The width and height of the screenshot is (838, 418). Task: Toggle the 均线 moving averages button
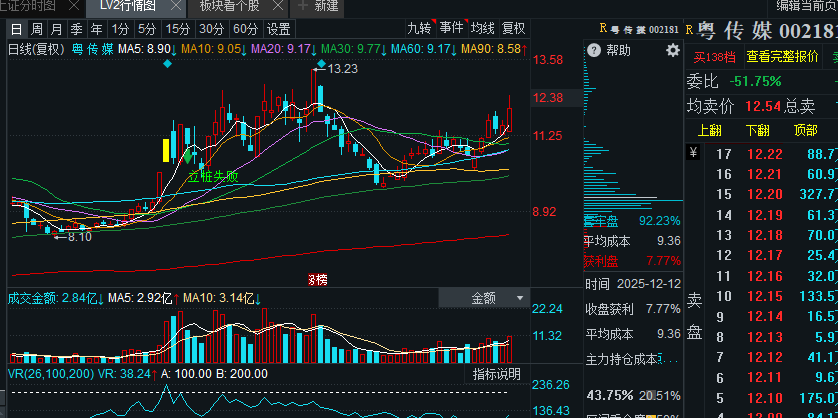pos(483,28)
